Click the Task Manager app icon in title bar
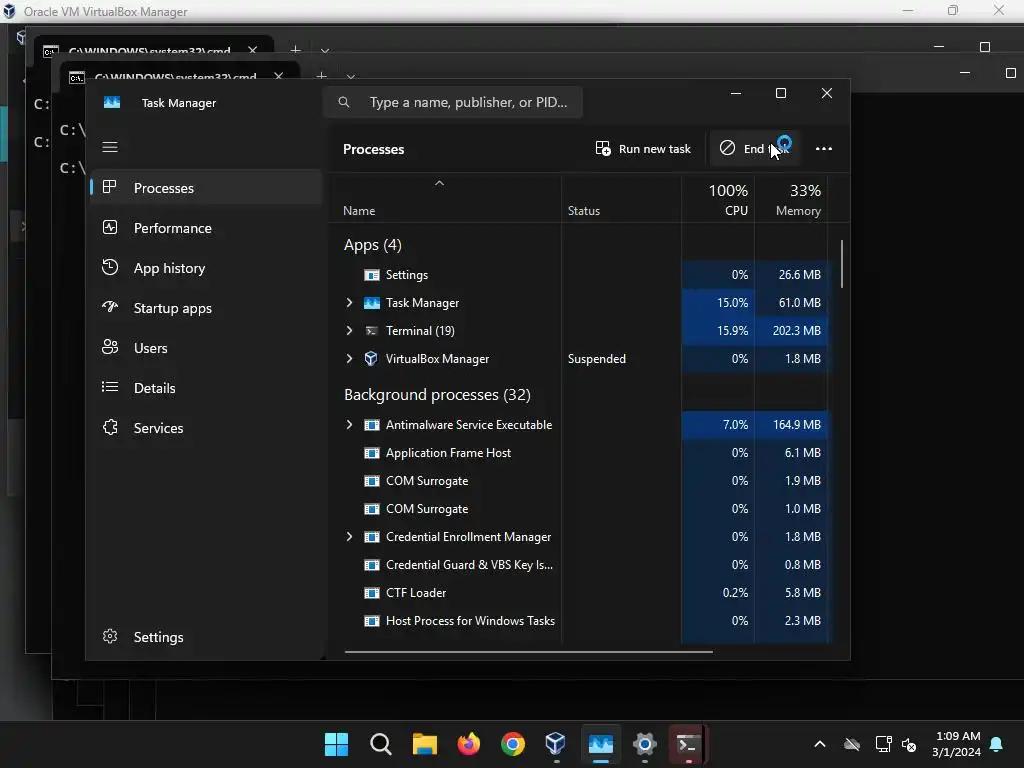The width and height of the screenshot is (1024, 768). pos(112,103)
